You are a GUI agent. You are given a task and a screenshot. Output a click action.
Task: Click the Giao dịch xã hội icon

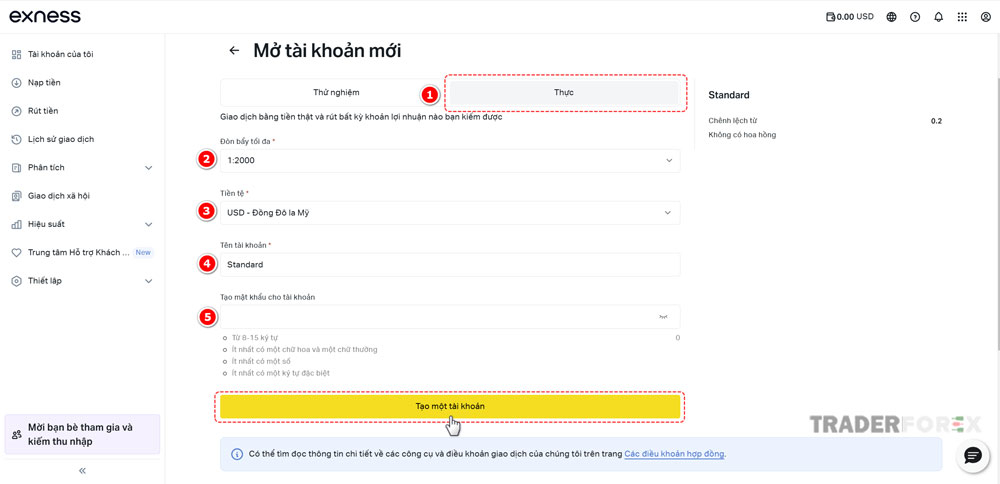[17, 196]
